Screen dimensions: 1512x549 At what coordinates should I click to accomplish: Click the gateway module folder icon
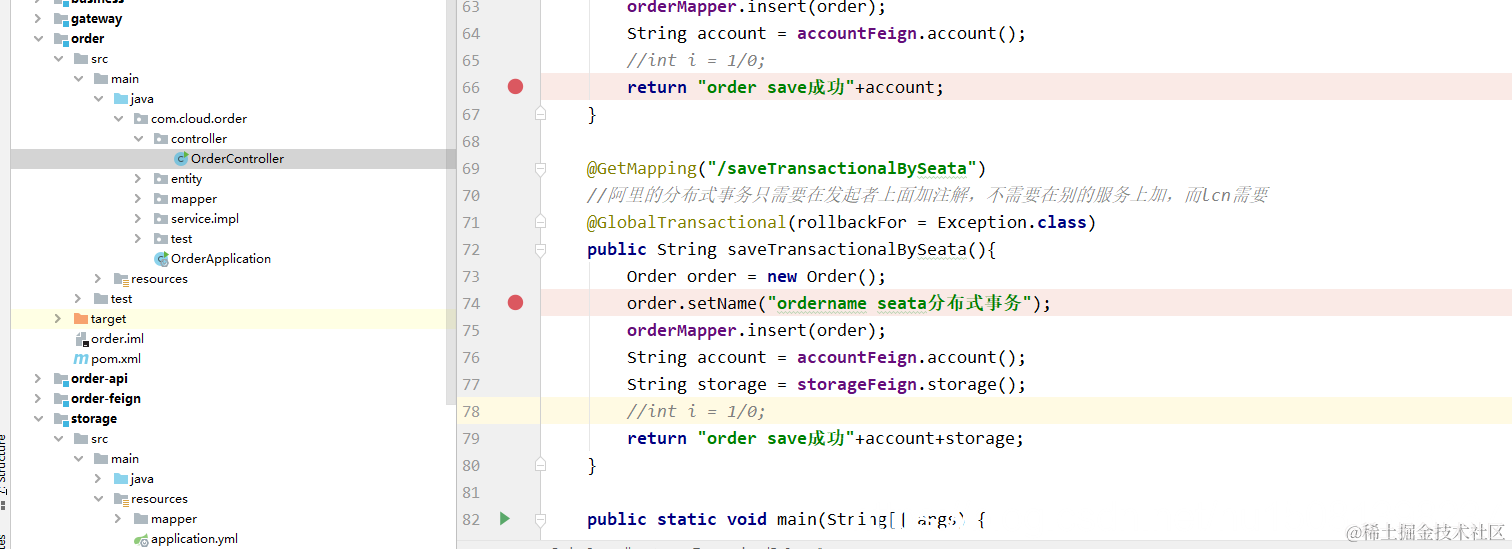[61, 18]
